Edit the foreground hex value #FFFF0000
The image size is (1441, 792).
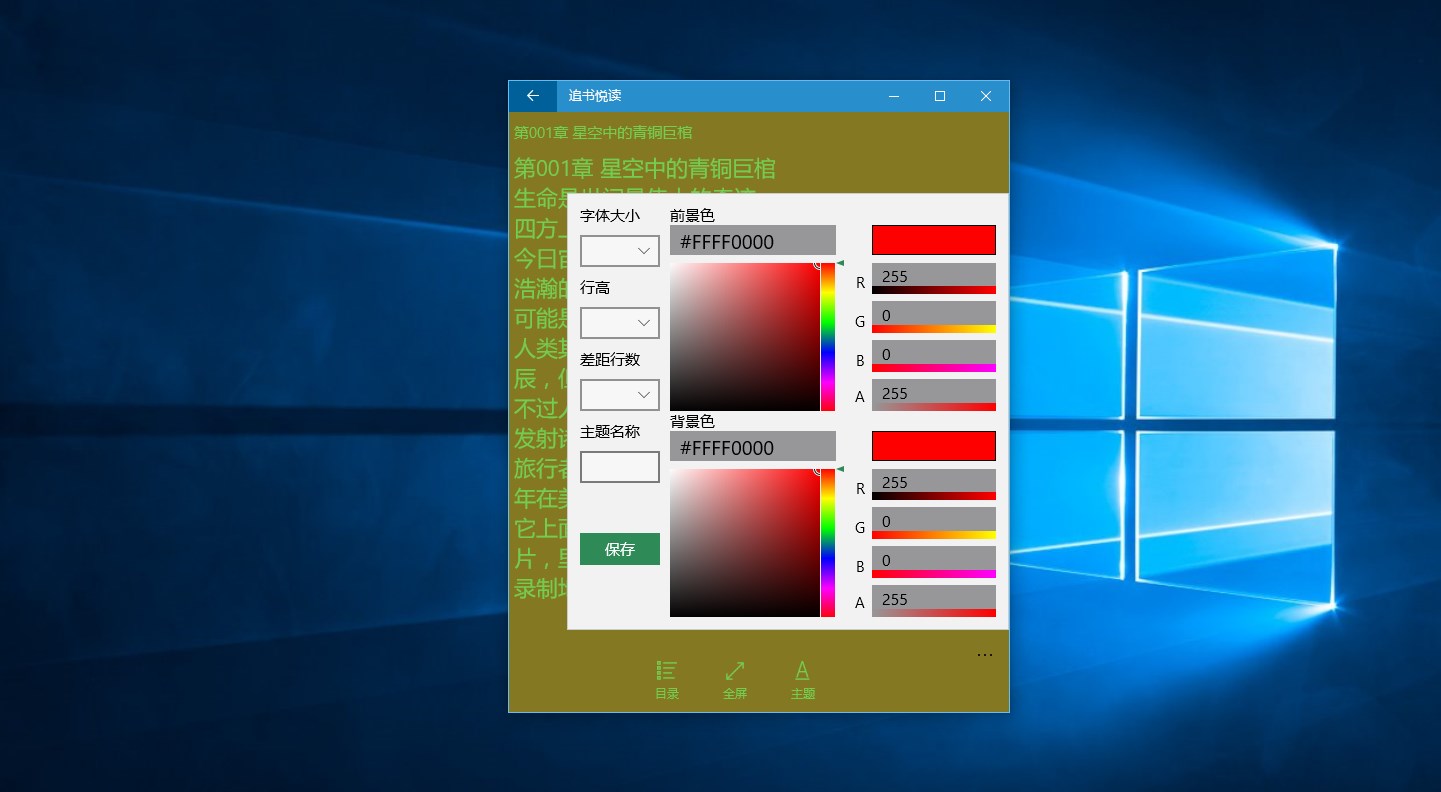point(752,240)
